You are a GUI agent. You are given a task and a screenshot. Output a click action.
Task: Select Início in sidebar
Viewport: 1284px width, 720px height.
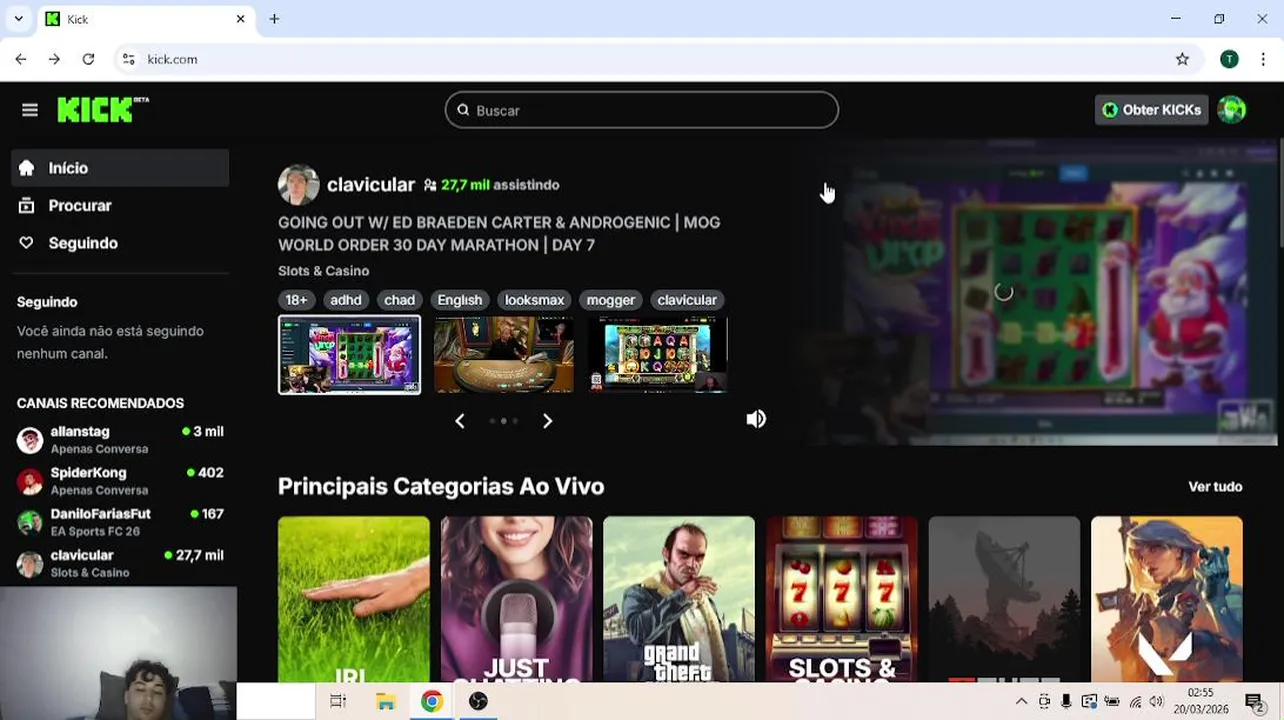(120, 168)
